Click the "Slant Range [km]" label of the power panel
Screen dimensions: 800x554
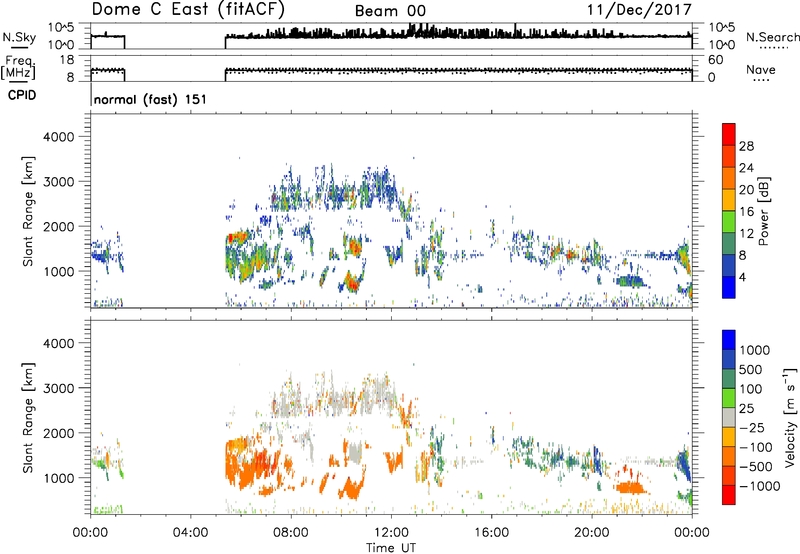pos(28,212)
